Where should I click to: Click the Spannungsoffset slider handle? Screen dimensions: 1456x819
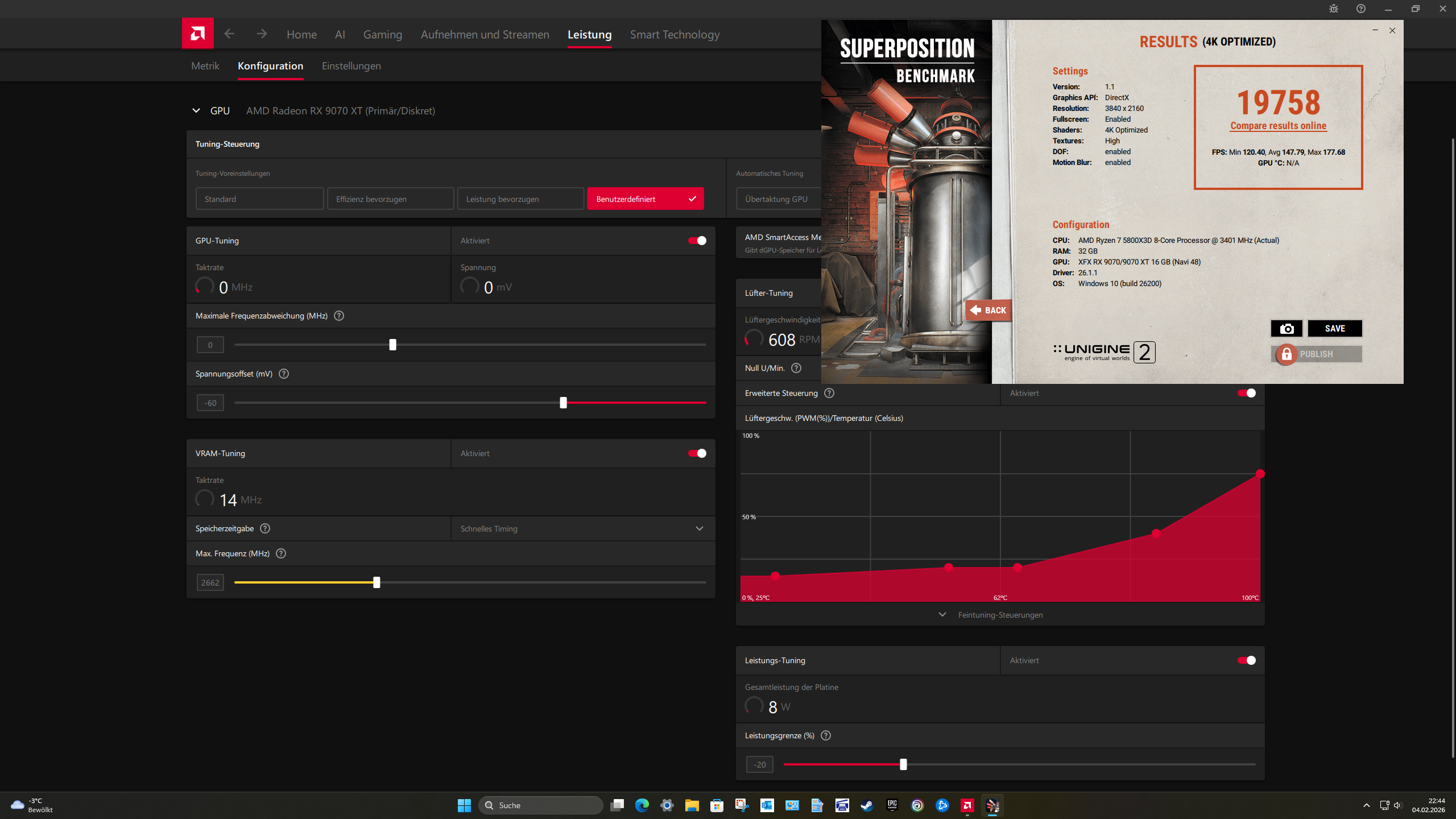point(563,403)
